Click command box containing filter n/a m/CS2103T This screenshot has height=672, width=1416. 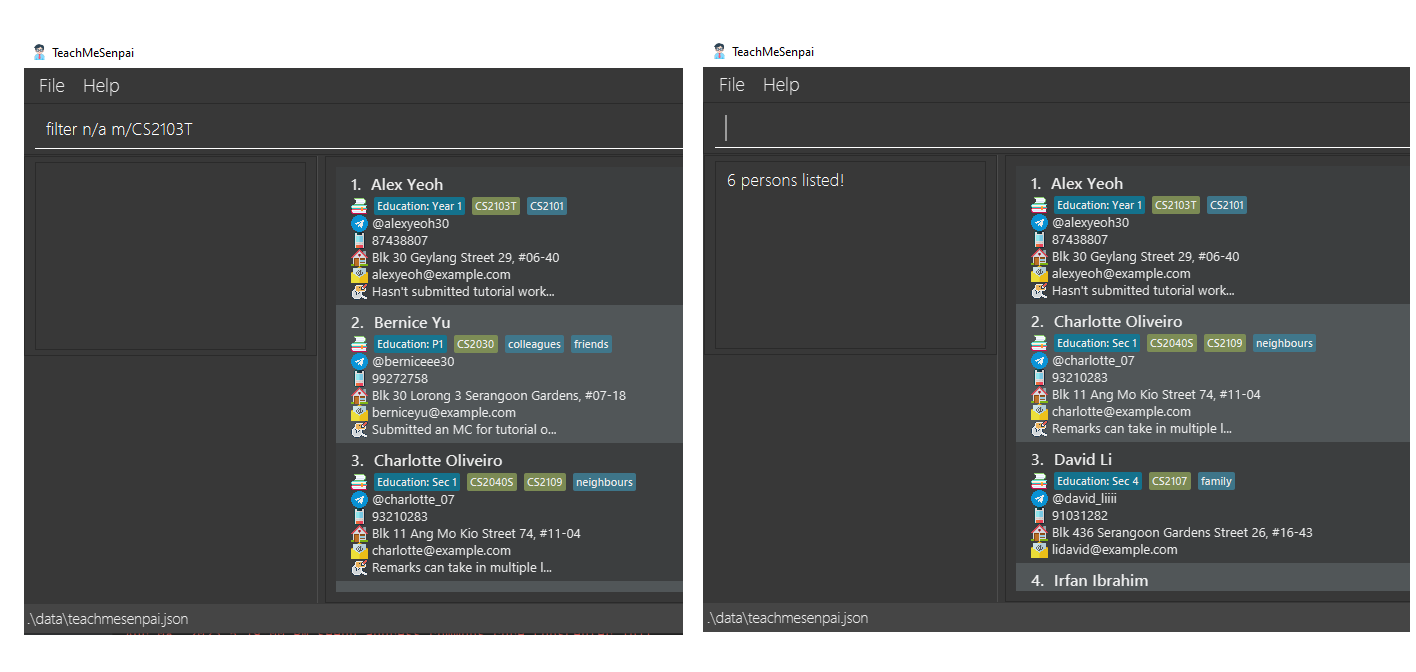point(359,129)
